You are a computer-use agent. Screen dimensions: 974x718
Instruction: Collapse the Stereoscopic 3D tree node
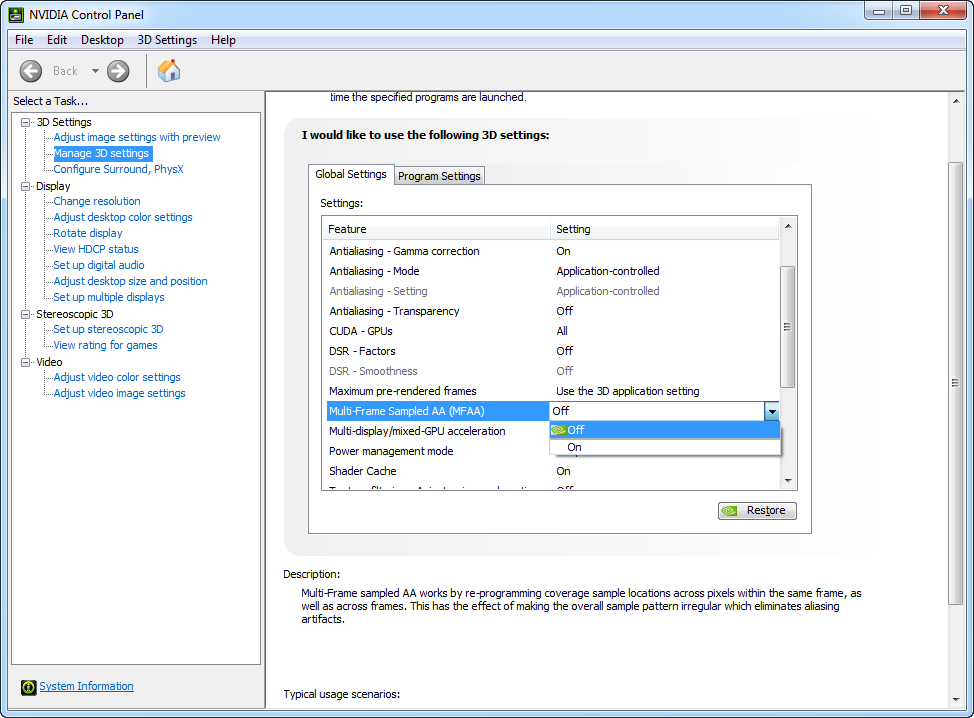point(25,314)
